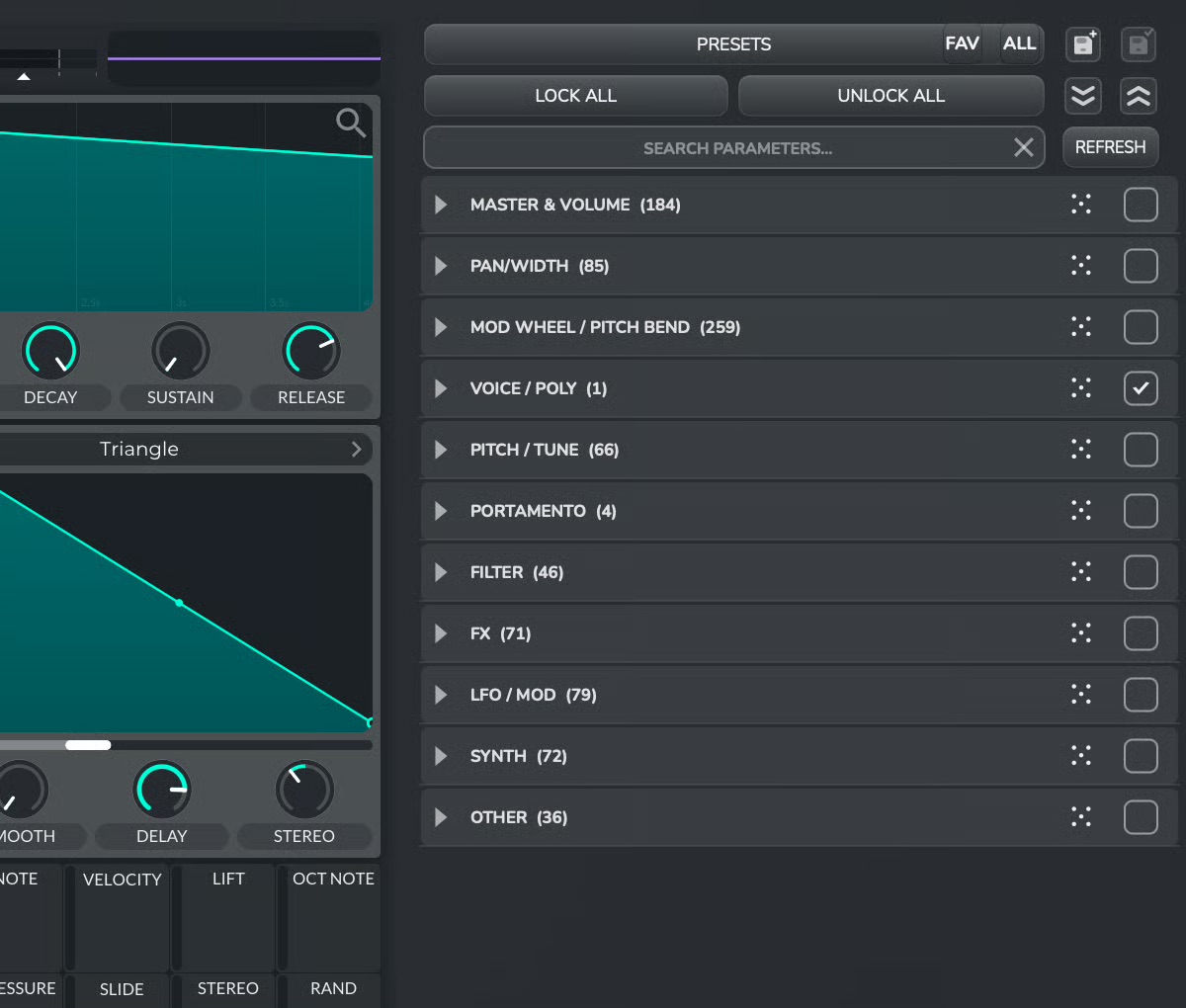The width and height of the screenshot is (1186, 1008).
Task: Click the LFO display horizontal scrollbar thumb
Action: 88,745
